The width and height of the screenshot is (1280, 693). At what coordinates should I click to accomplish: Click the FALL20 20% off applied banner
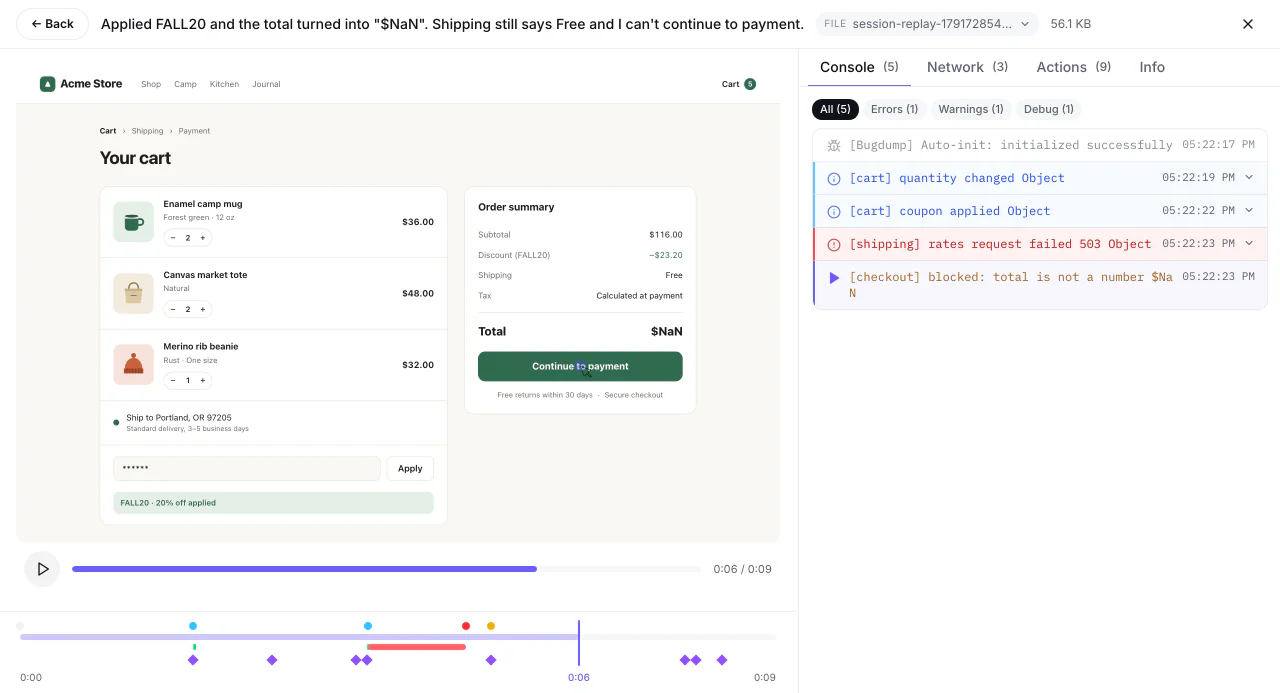[x=273, y=503]
